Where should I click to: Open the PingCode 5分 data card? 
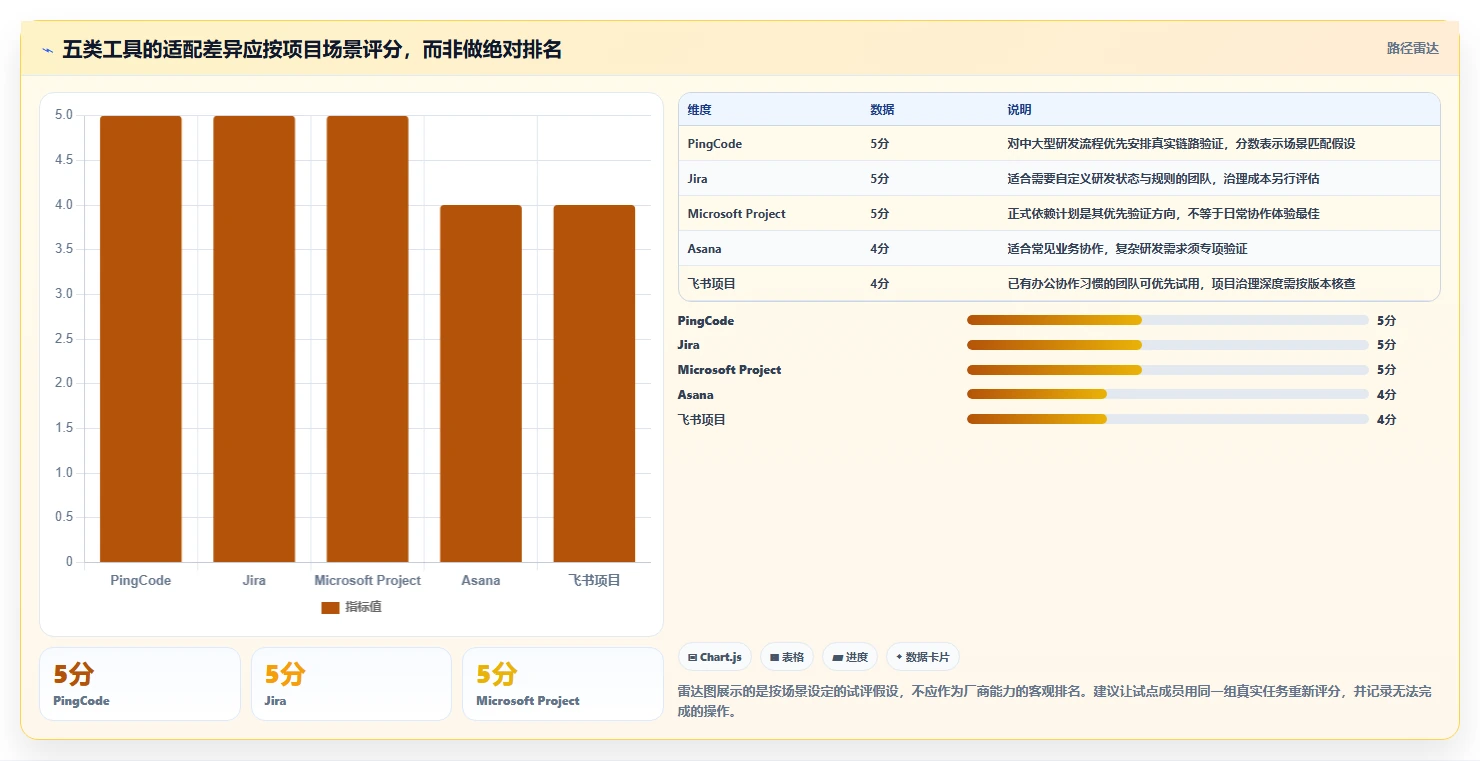pos(140,684)
